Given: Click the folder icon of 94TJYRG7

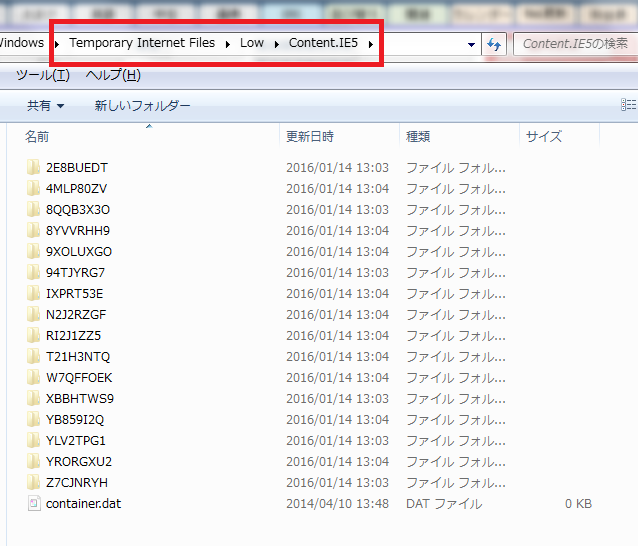Looking at the screenshot, I should (33, 272).
